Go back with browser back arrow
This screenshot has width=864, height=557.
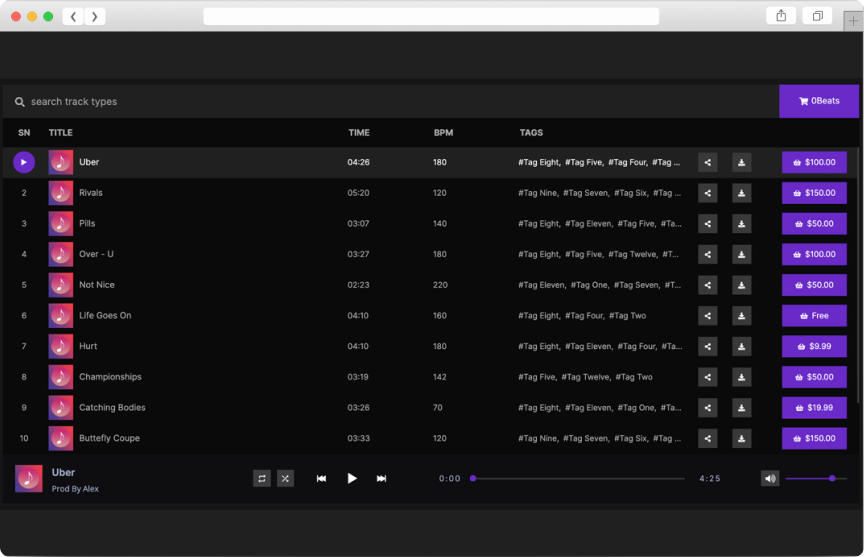73,16
